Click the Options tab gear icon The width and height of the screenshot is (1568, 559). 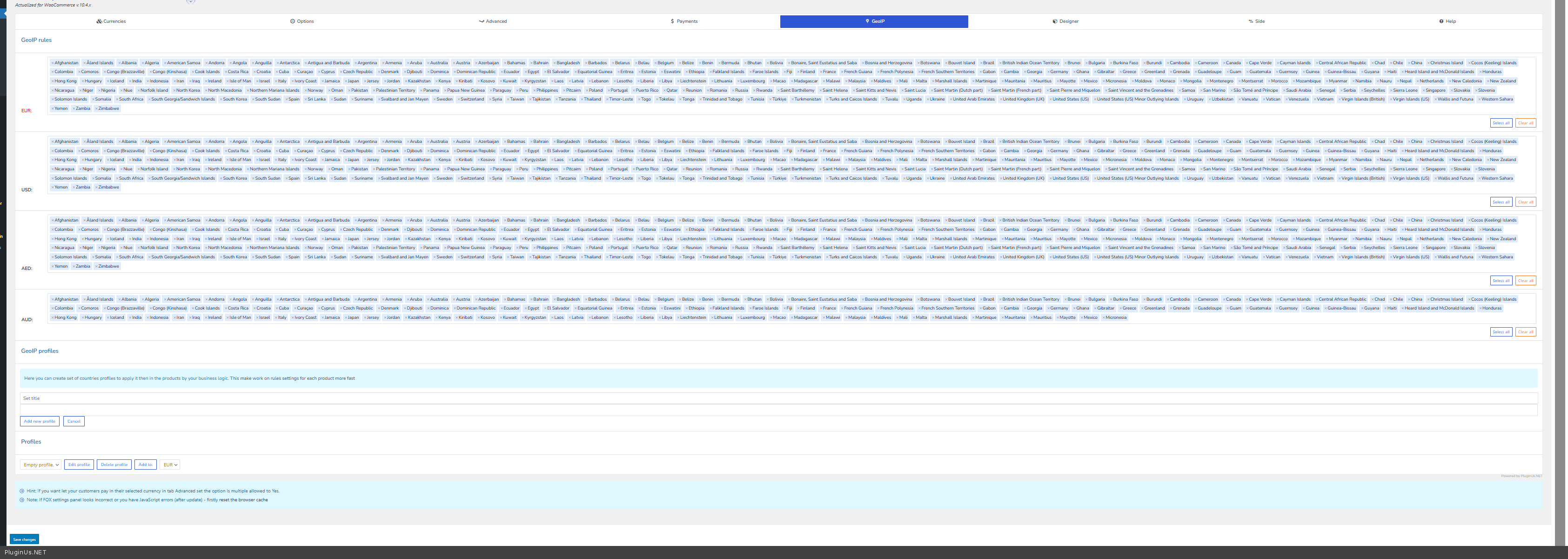[x=292, y=21]
